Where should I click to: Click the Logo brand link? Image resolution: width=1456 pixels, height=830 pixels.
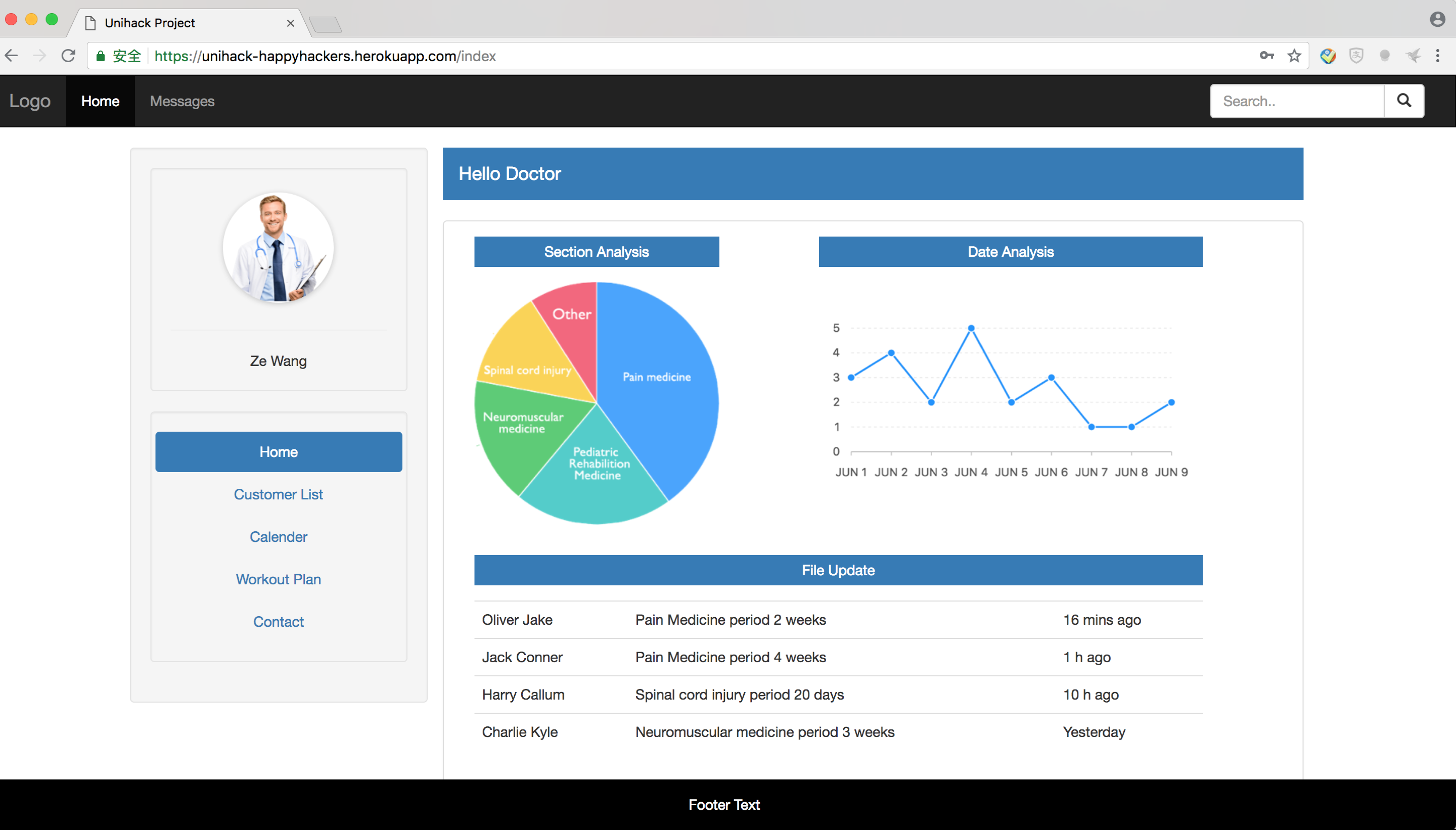[30, 102]
